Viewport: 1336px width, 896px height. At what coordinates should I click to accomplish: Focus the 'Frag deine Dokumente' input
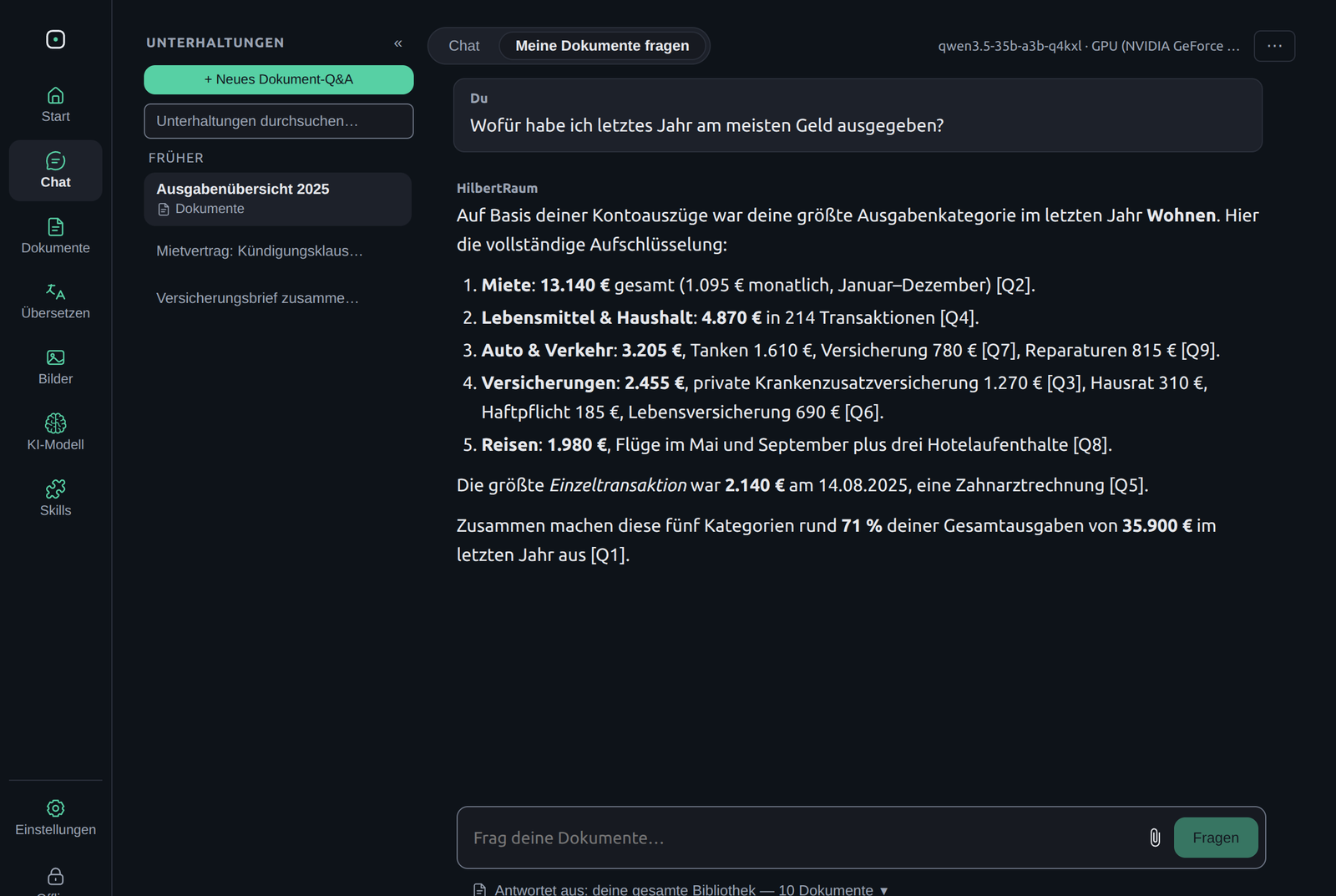(x=802, y=838)
